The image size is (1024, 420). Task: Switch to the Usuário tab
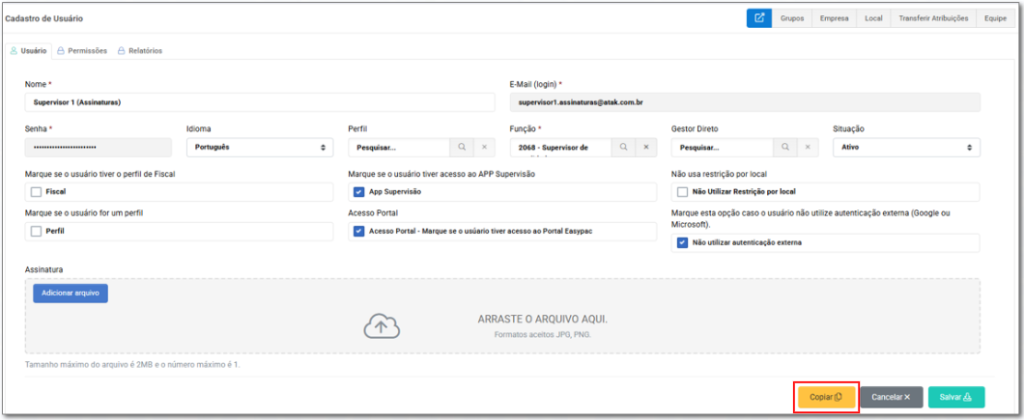29,50
